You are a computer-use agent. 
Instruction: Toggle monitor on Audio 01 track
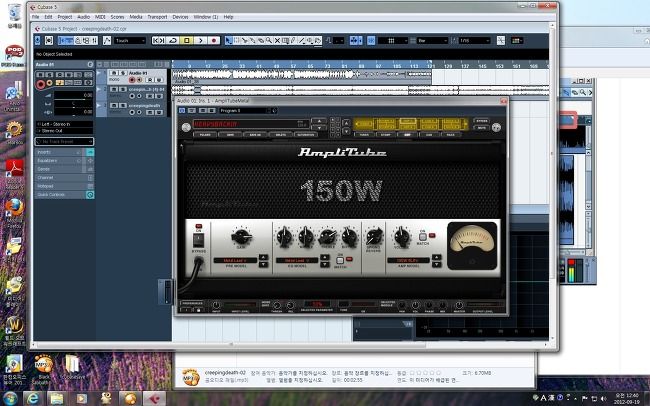(x=139, y=80)
